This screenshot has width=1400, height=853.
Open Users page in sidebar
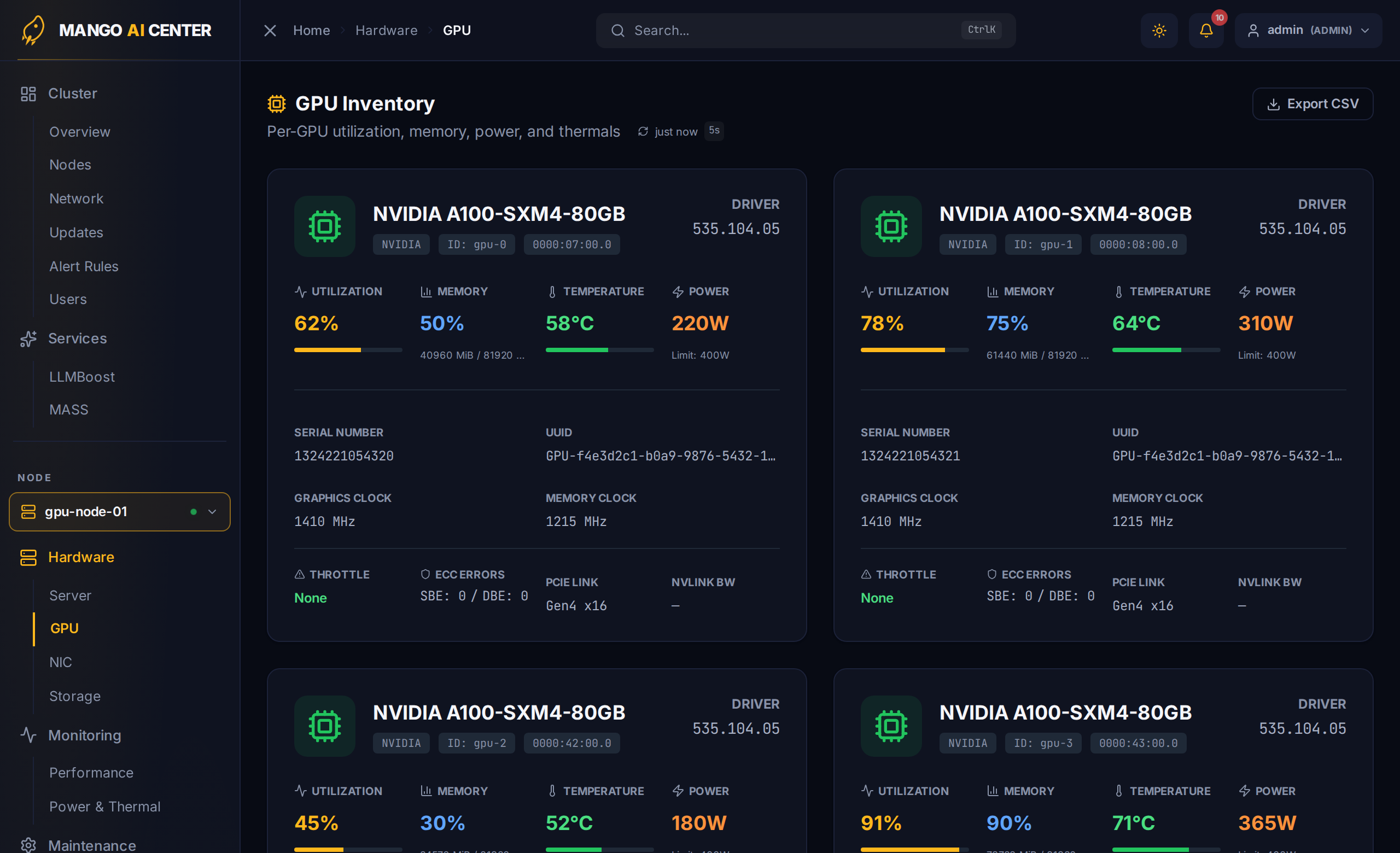pos(68,299)
